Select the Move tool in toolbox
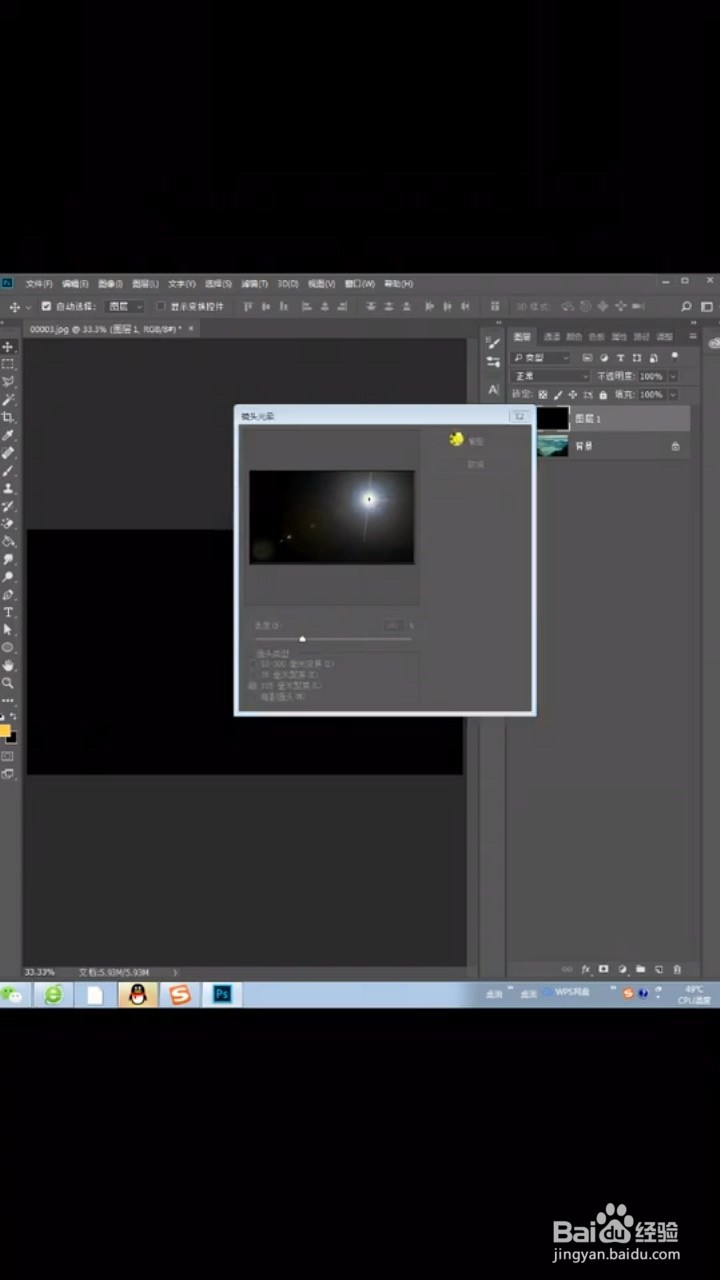720x1280 pixels. [8, 346]
